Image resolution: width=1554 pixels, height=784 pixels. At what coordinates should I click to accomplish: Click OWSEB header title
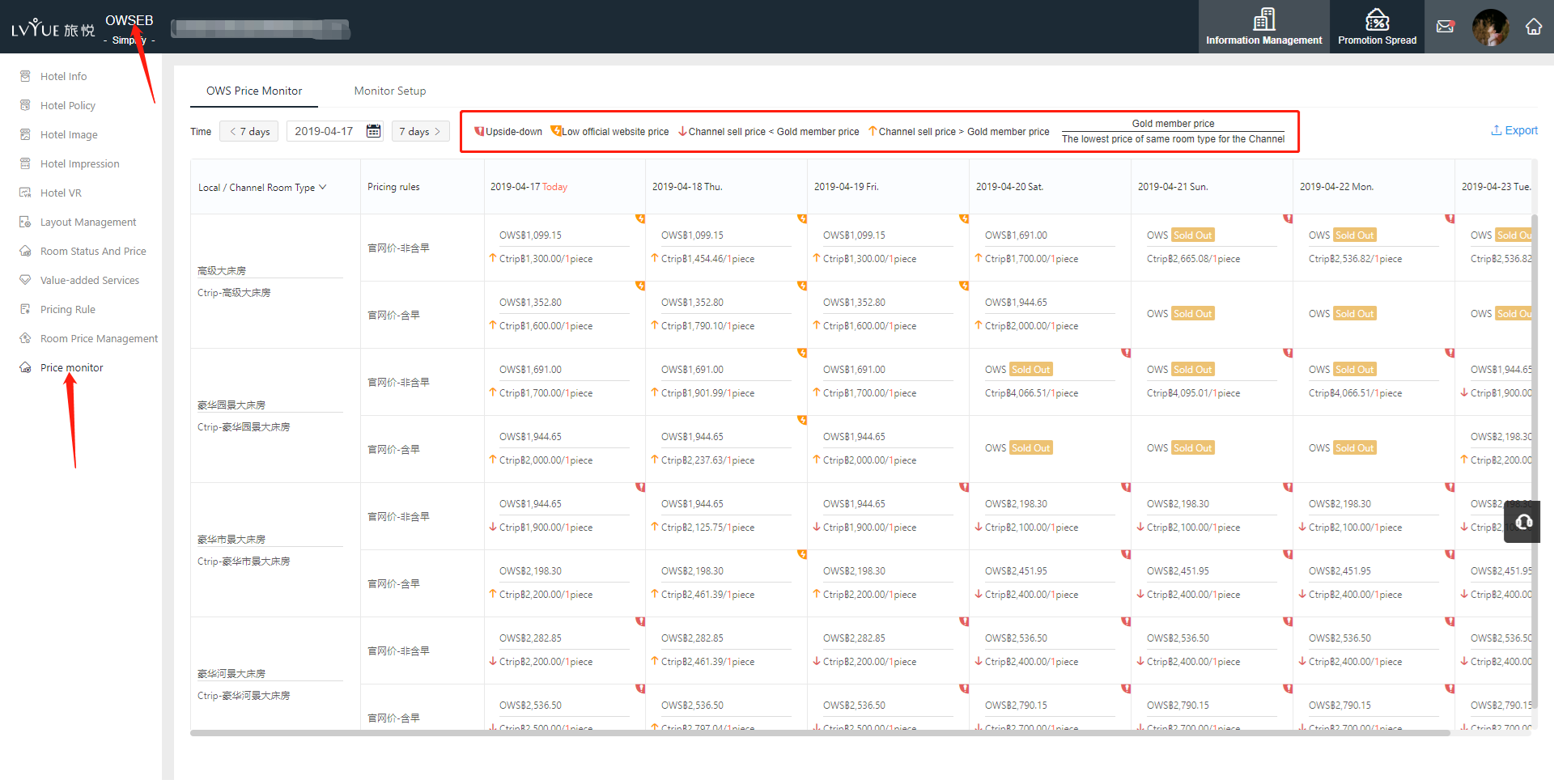coord(129,20)
